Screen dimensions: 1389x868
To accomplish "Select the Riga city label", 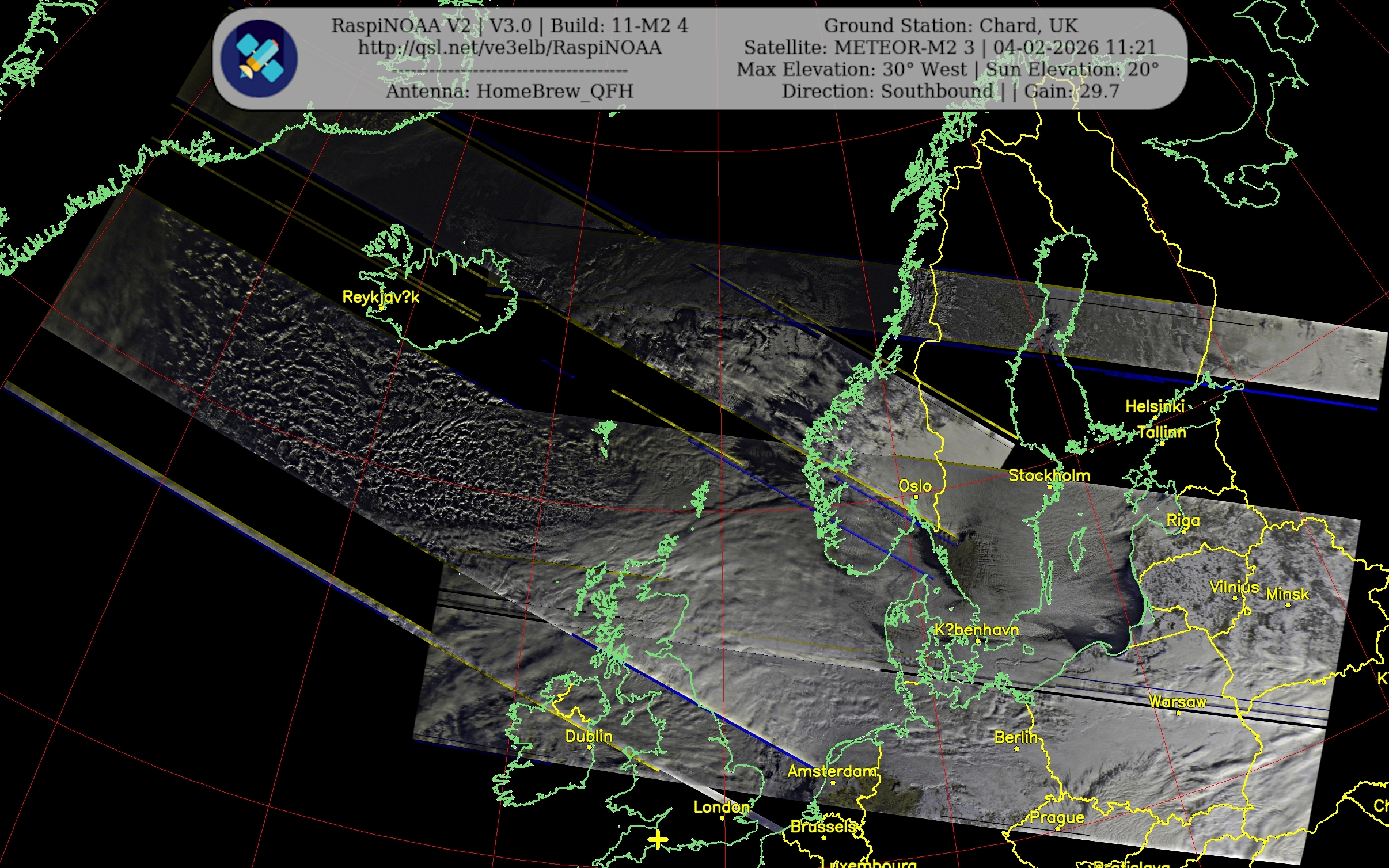I will pyautogui.click(x=1183, y=520).
